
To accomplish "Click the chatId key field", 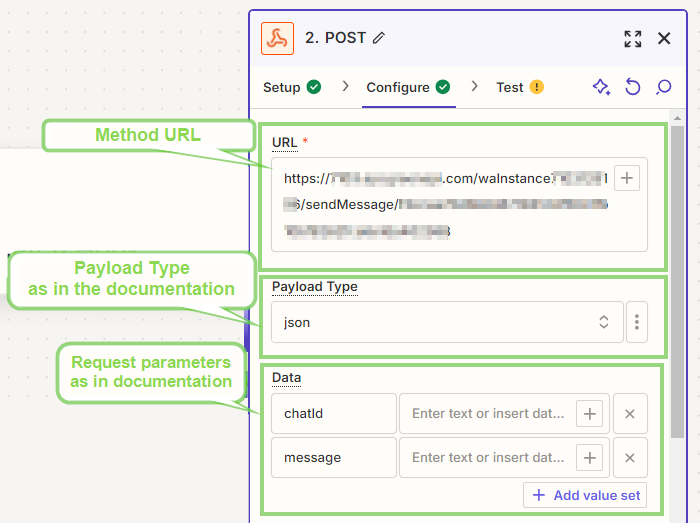I will point(334,414).
